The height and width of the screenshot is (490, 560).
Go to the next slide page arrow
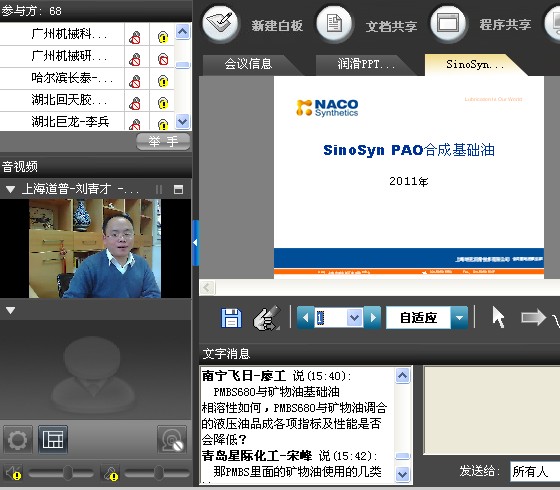coord(373,318)
